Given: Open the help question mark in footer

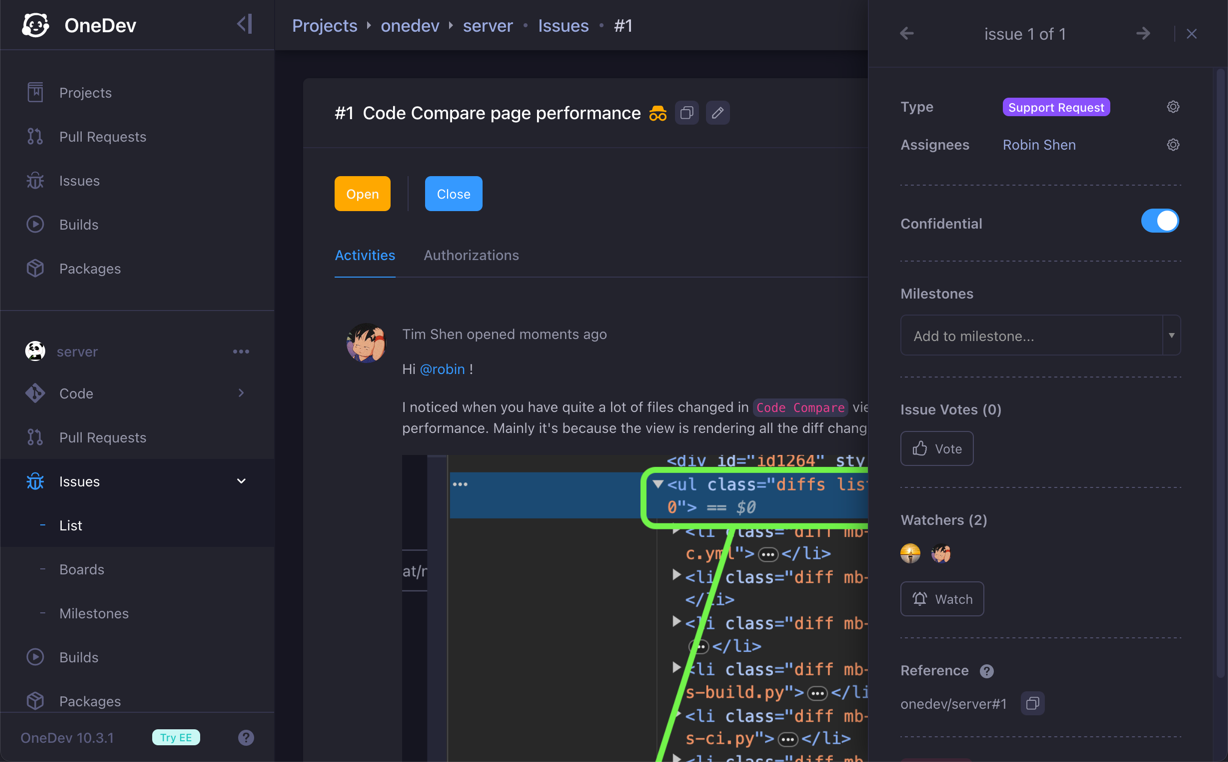Looking at the screenshot, I should [x=246, y=738].
